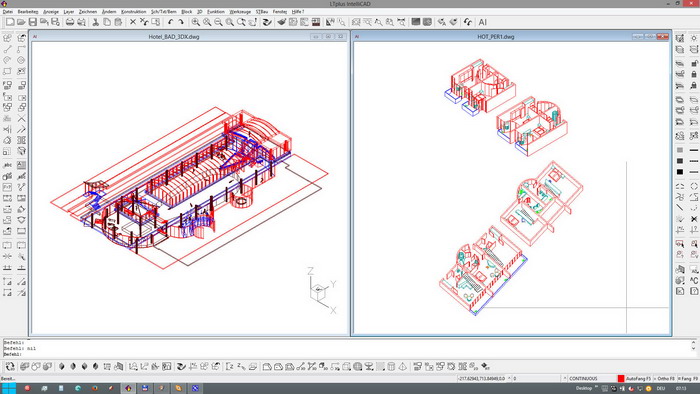Paste from clipboard icon
Screen dimensions: 700x394
coord(118,22)
